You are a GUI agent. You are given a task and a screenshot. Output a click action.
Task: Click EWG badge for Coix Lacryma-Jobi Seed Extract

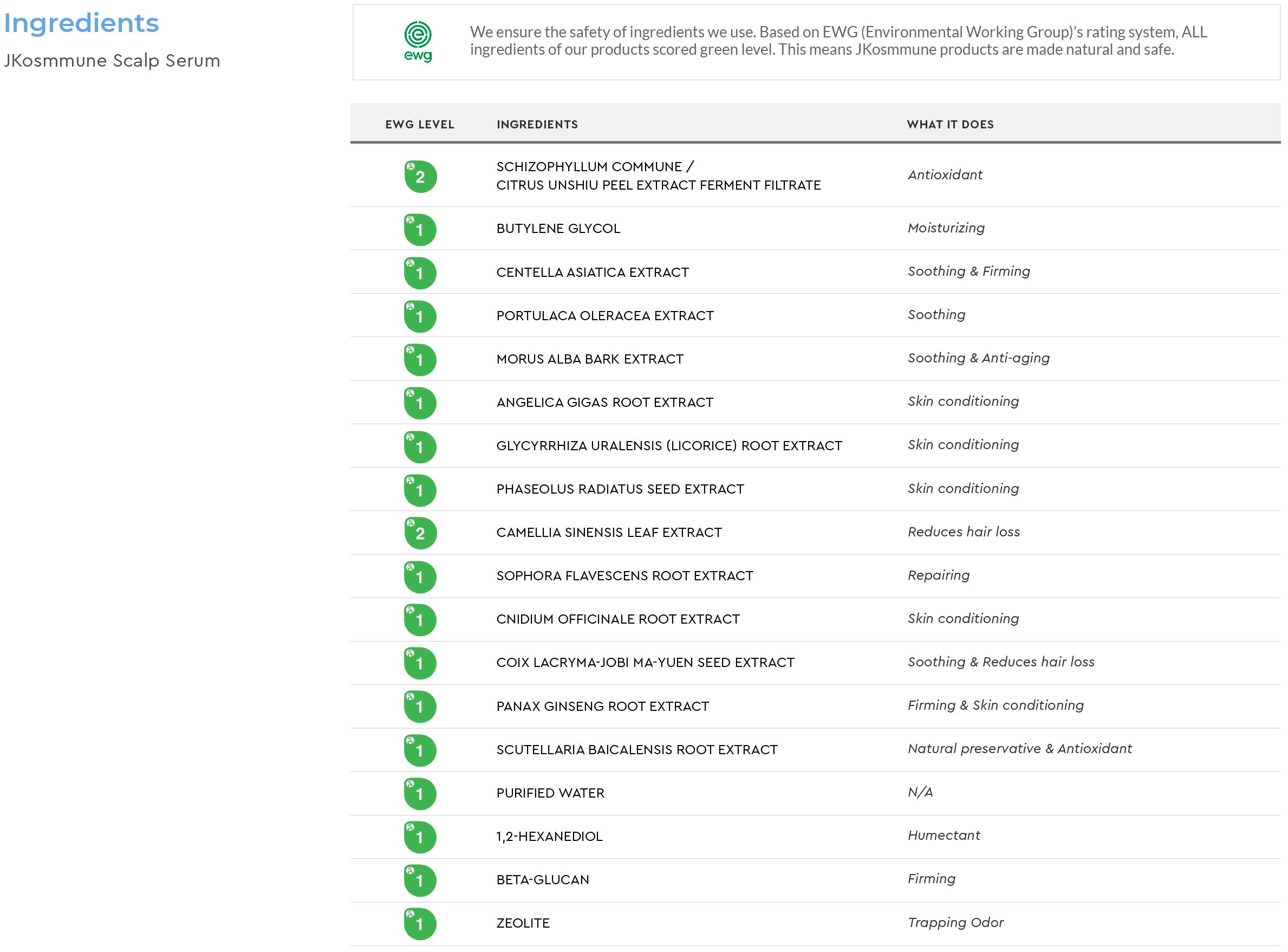[420, 663]
